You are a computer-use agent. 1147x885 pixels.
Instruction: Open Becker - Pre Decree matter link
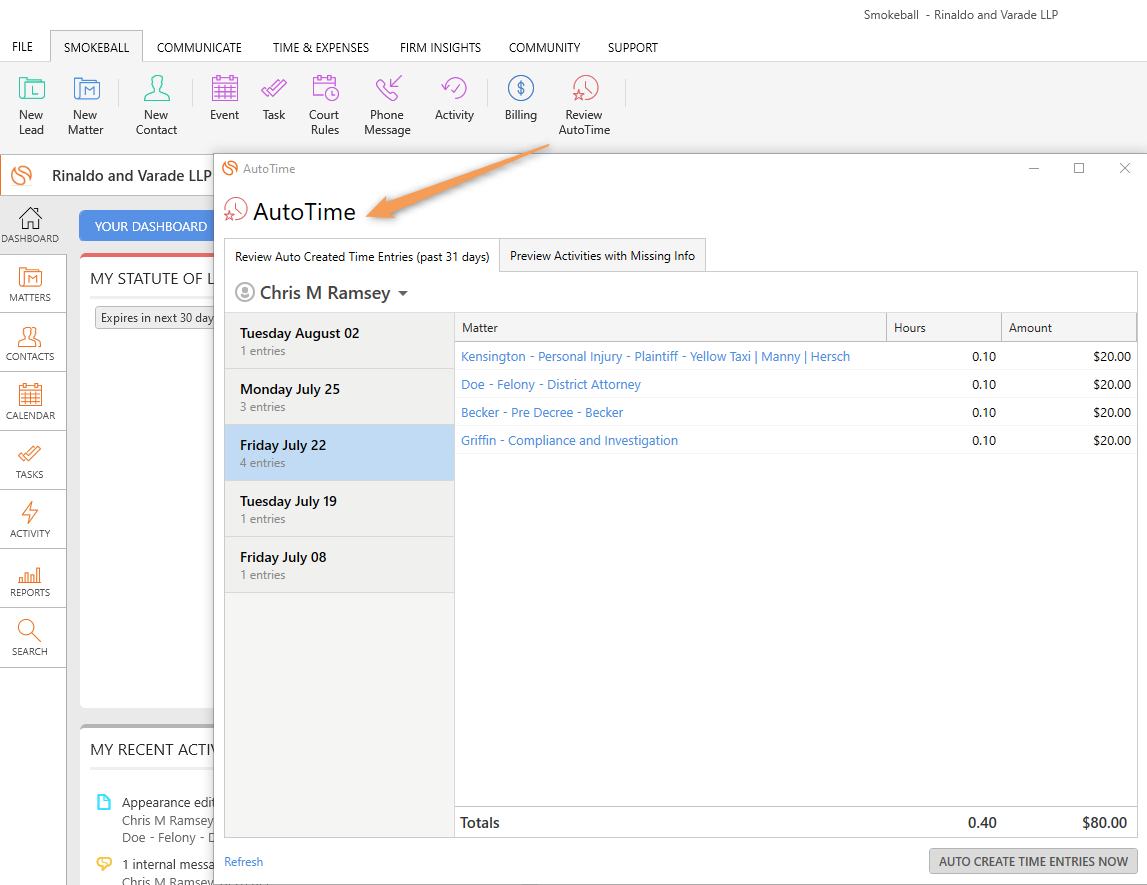click(x=542, y=412)
